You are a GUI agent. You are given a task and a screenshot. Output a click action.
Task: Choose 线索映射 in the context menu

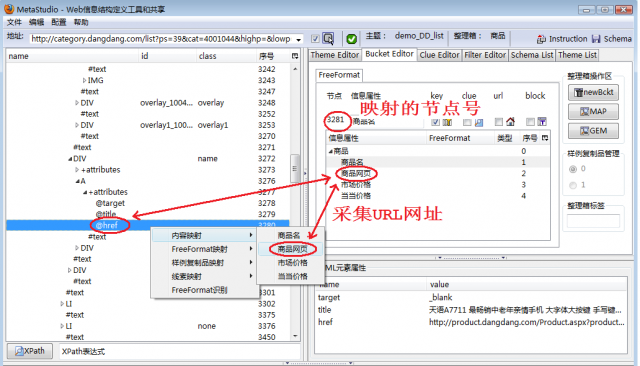coord(205,277)
